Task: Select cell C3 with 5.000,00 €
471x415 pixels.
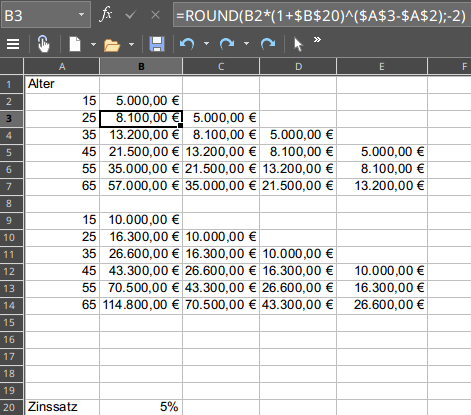Action: 221,118
